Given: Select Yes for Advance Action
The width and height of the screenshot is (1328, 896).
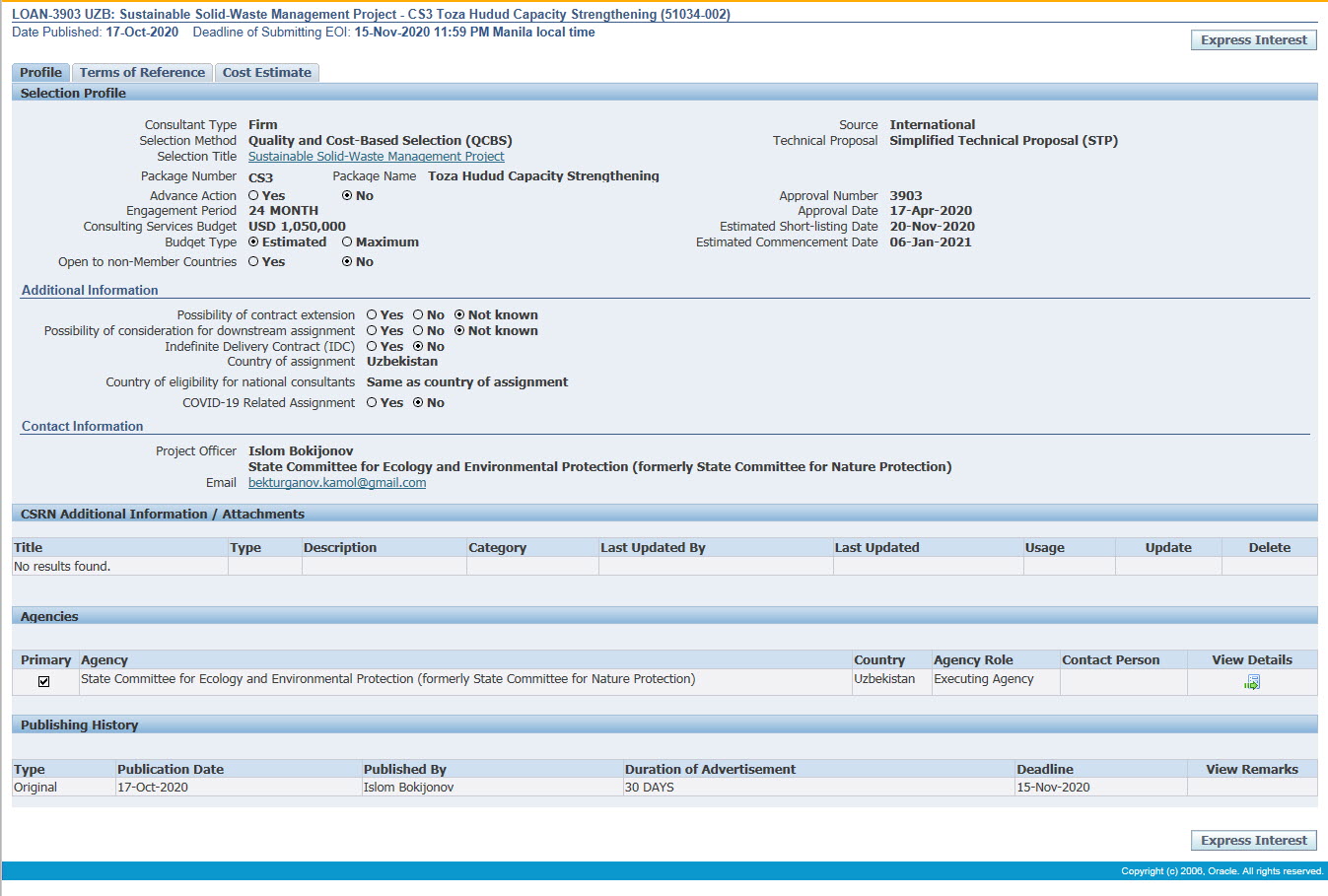Looking at the screenshot, I should coord(253,196).
